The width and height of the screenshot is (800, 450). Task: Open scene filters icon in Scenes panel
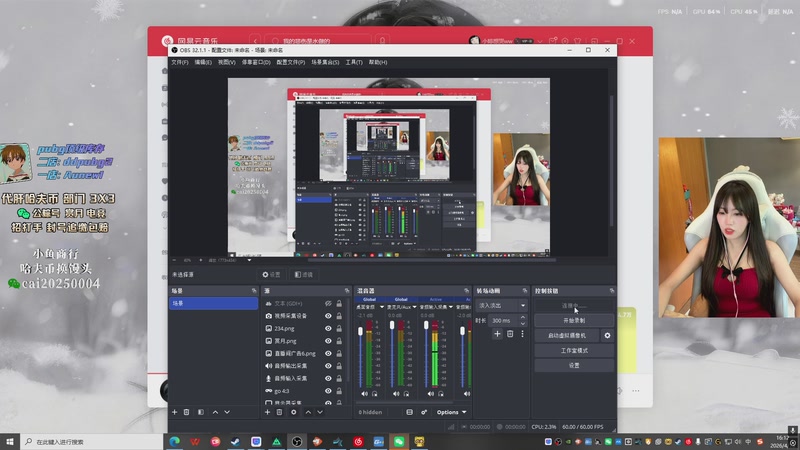point(201,412)
